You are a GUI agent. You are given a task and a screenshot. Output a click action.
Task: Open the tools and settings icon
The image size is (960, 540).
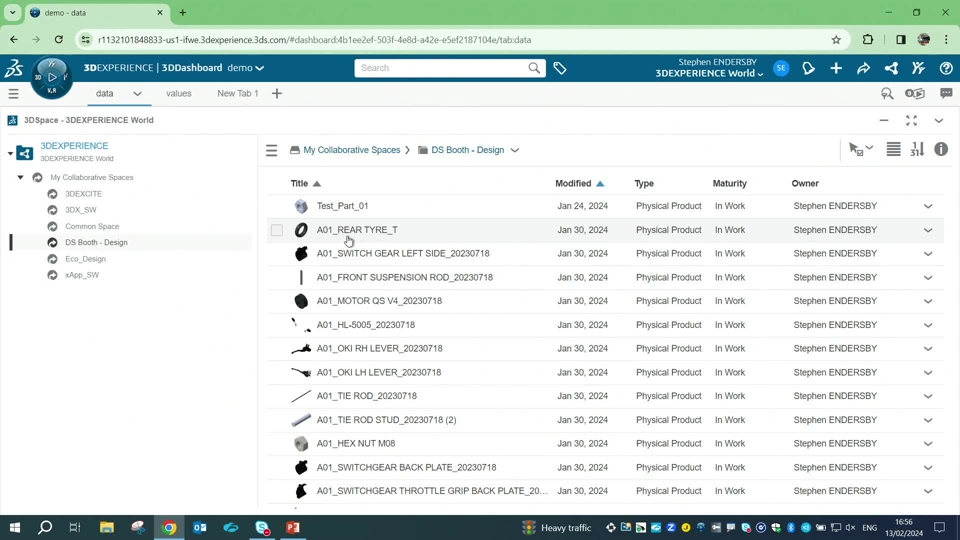918,68
